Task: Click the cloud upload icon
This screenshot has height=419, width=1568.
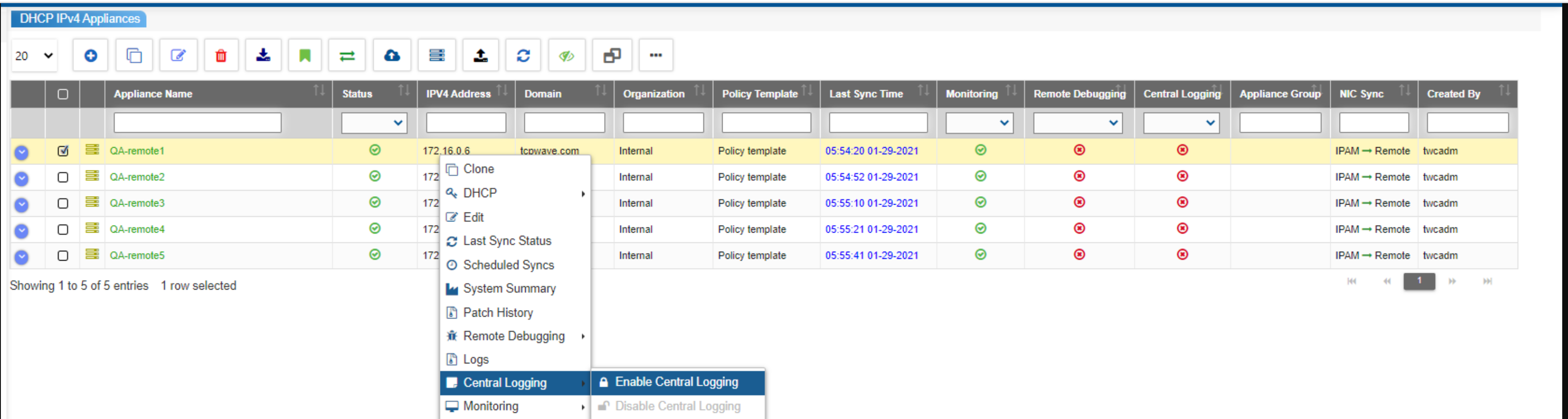Action: (x=392, y=56)
